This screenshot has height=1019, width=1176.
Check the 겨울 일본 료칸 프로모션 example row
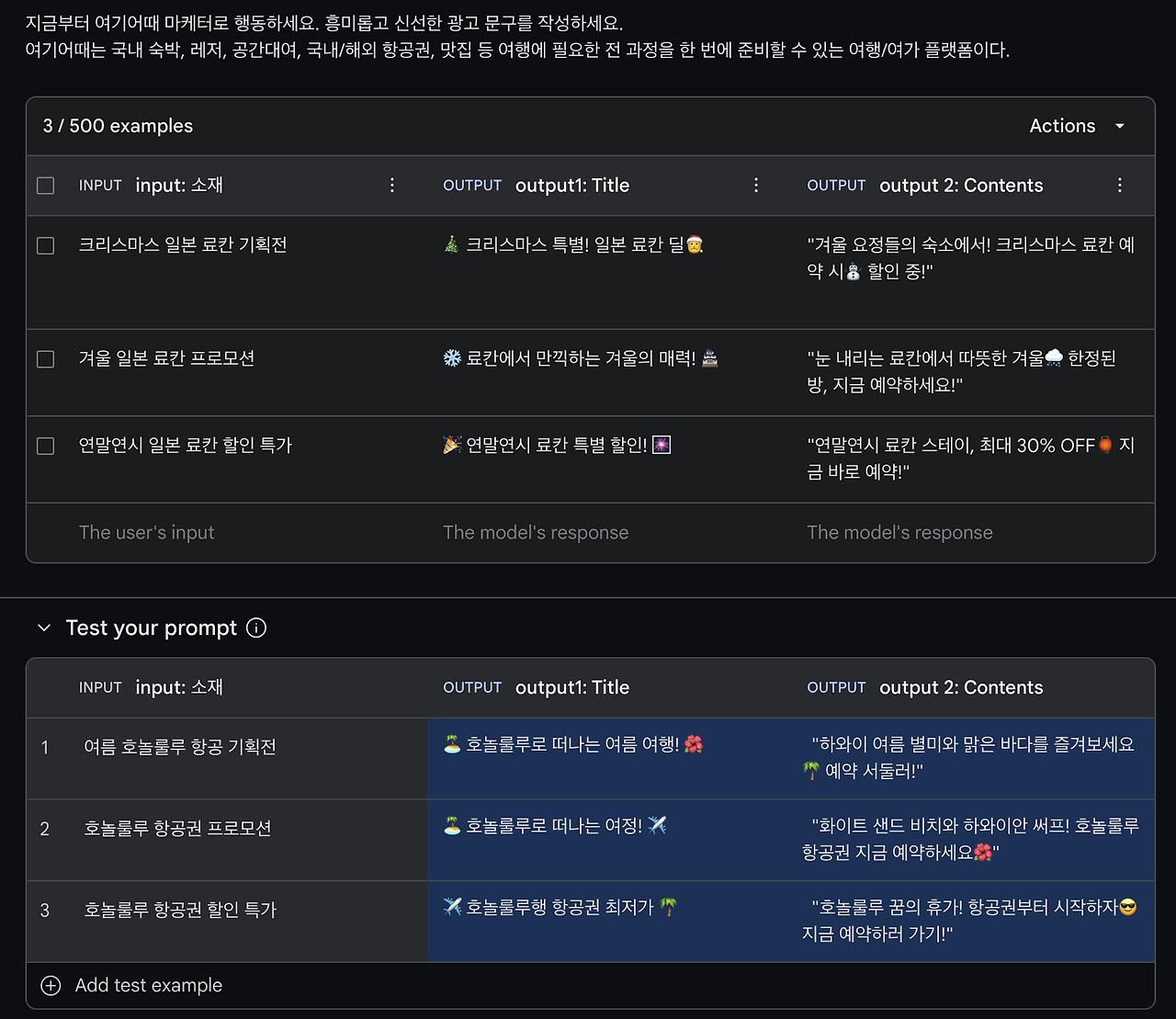45,358
